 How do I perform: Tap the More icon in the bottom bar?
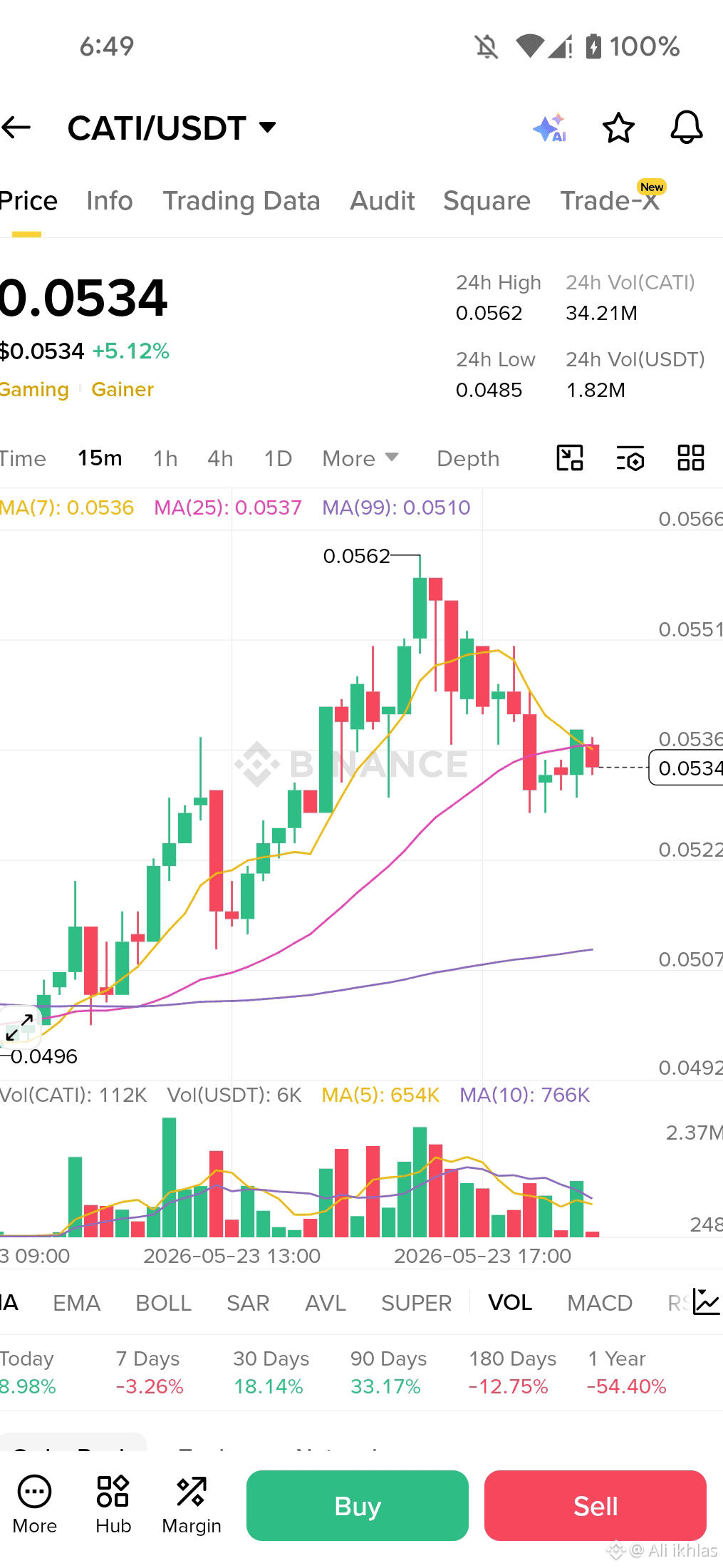pos(34,1505)
